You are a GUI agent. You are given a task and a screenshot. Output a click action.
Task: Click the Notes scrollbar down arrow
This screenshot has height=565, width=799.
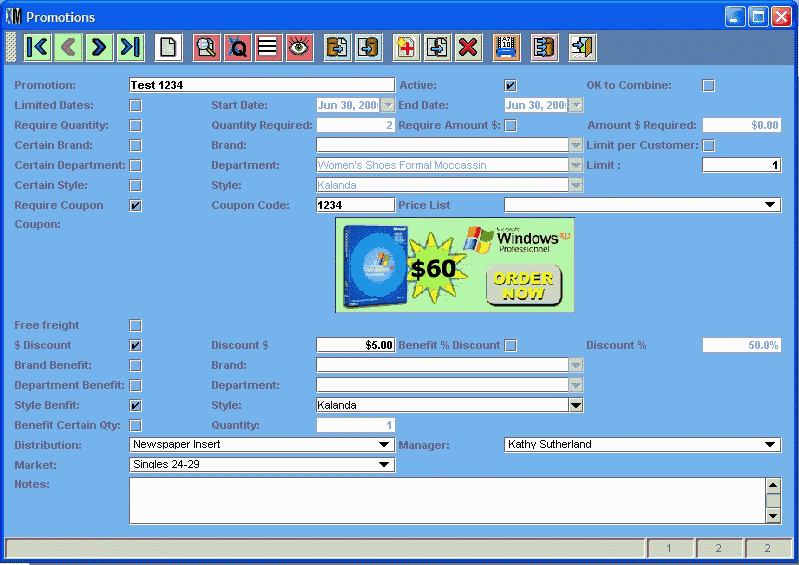[773, 516]
